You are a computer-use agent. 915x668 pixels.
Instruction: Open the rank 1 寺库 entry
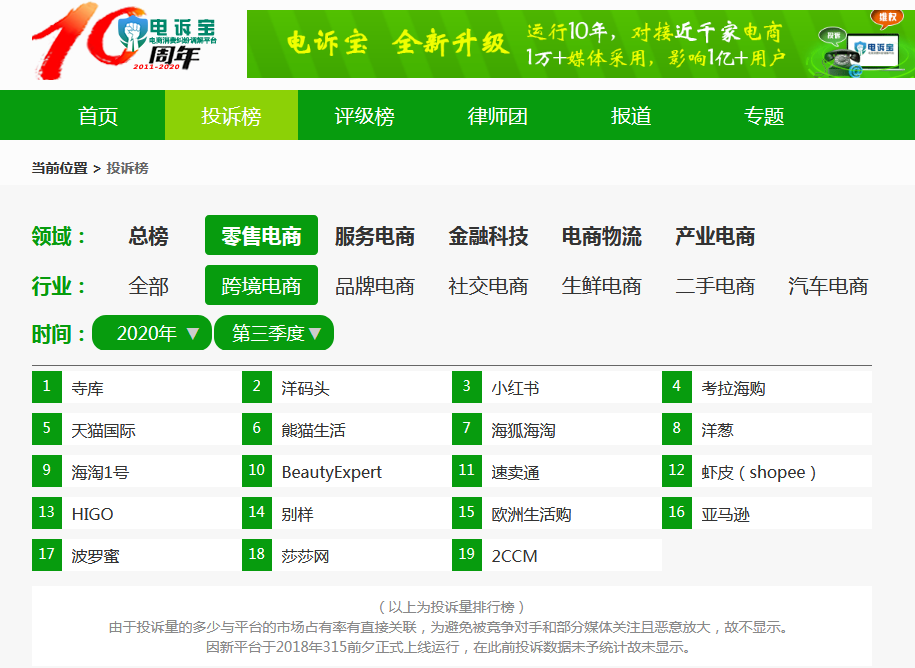point(88,388)
